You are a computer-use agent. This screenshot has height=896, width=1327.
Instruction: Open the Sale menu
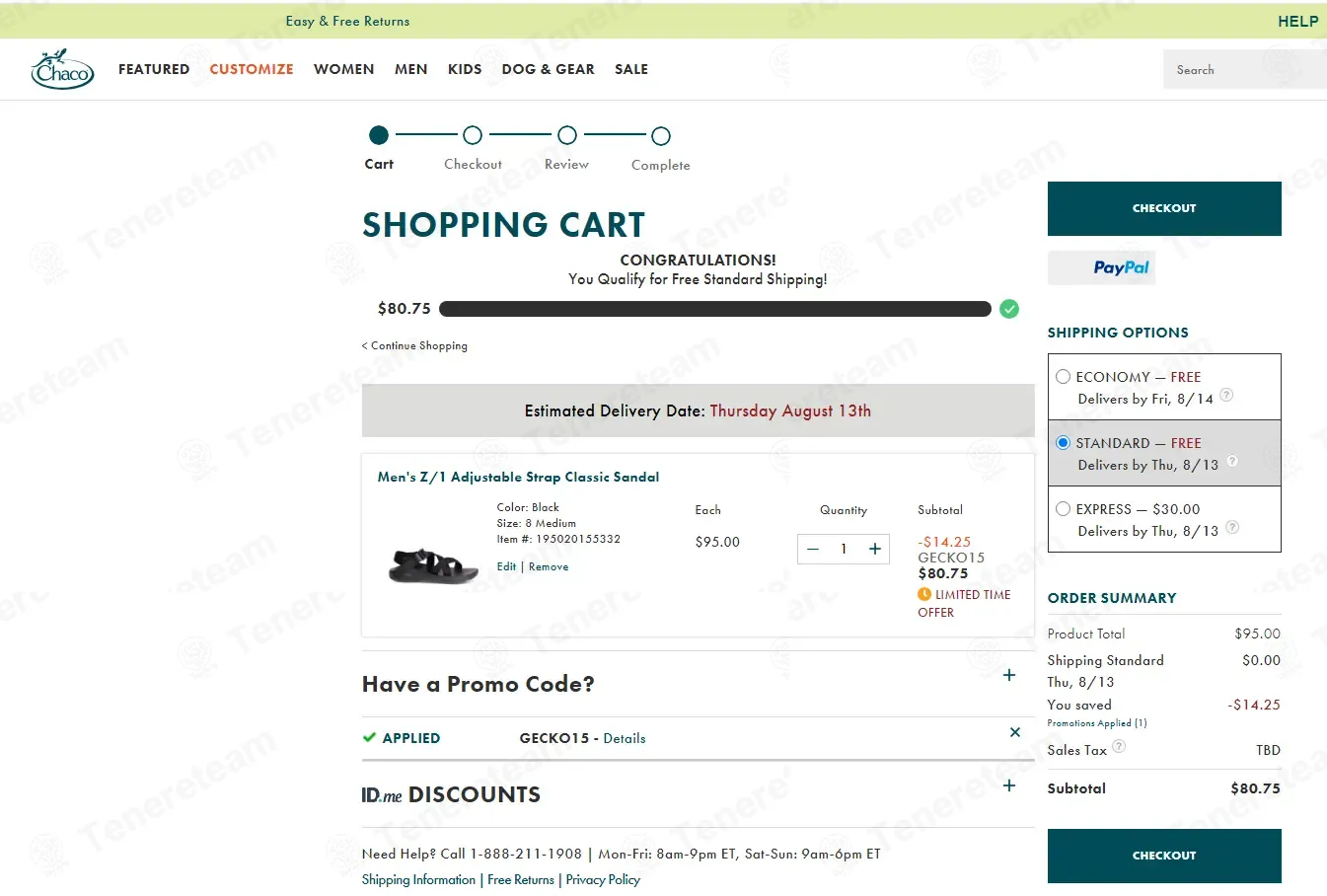(631, 69)
